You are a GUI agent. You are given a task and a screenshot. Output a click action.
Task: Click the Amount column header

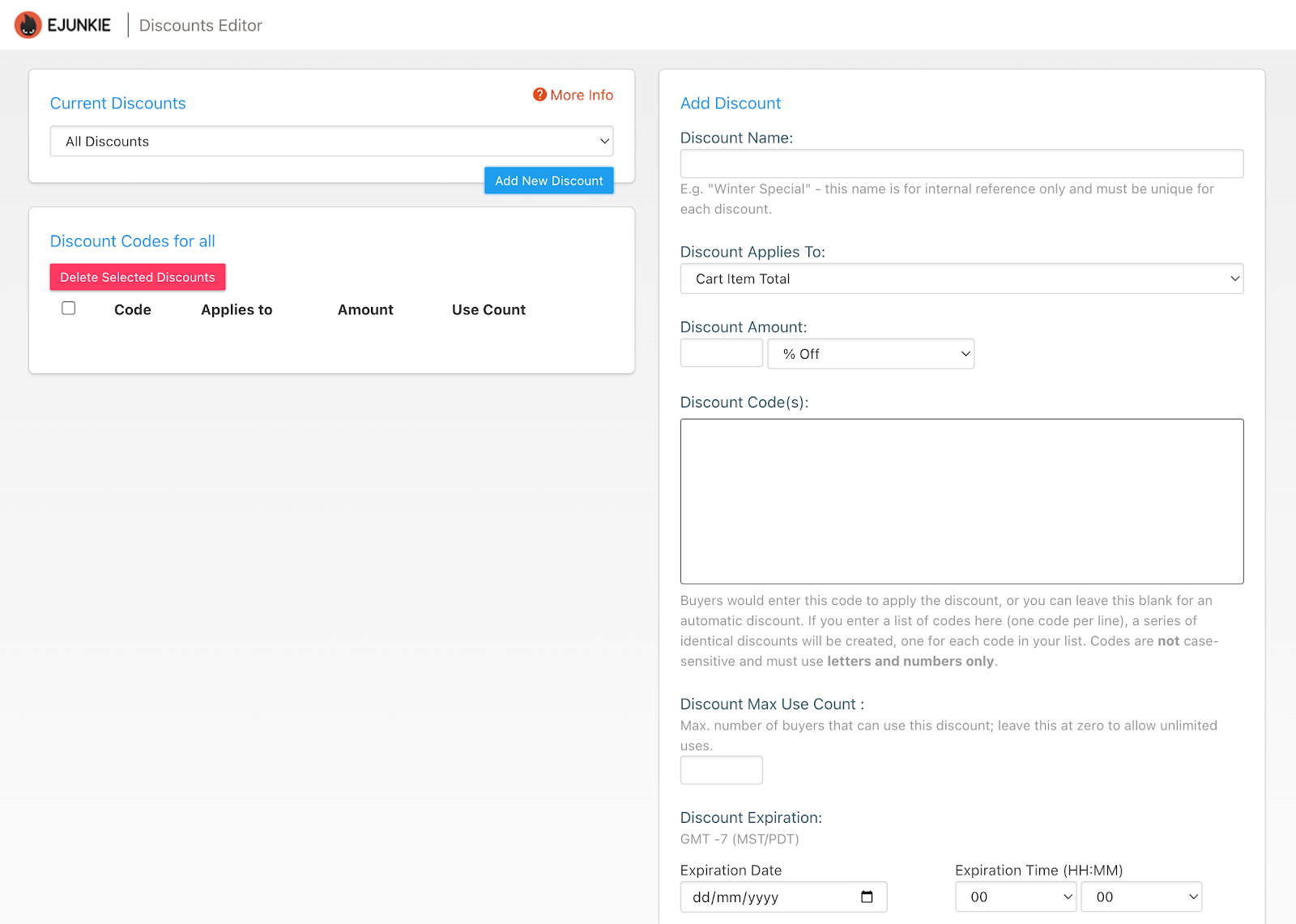pos(365,309)
